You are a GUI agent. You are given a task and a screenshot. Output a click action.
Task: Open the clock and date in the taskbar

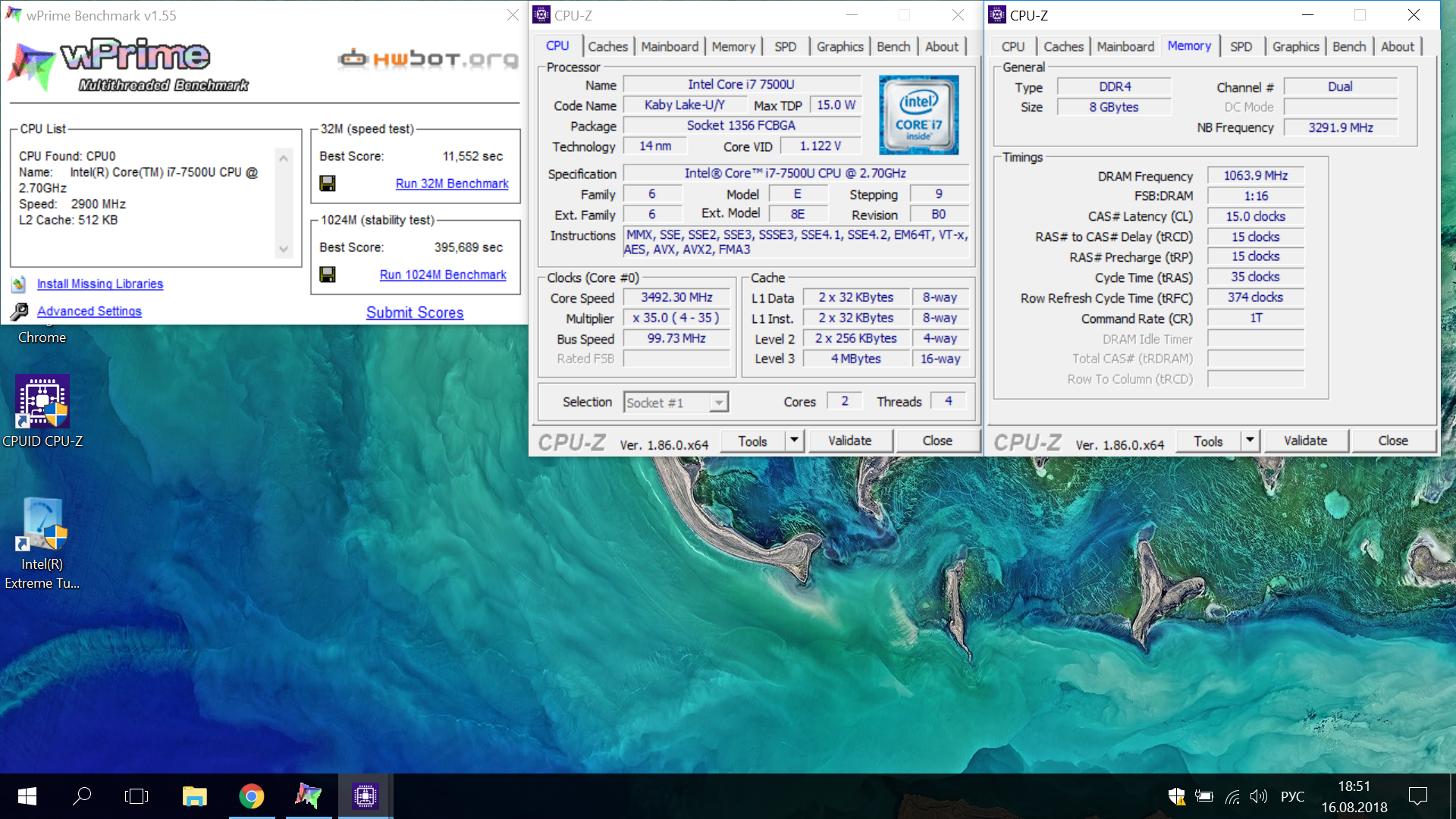1354,796
